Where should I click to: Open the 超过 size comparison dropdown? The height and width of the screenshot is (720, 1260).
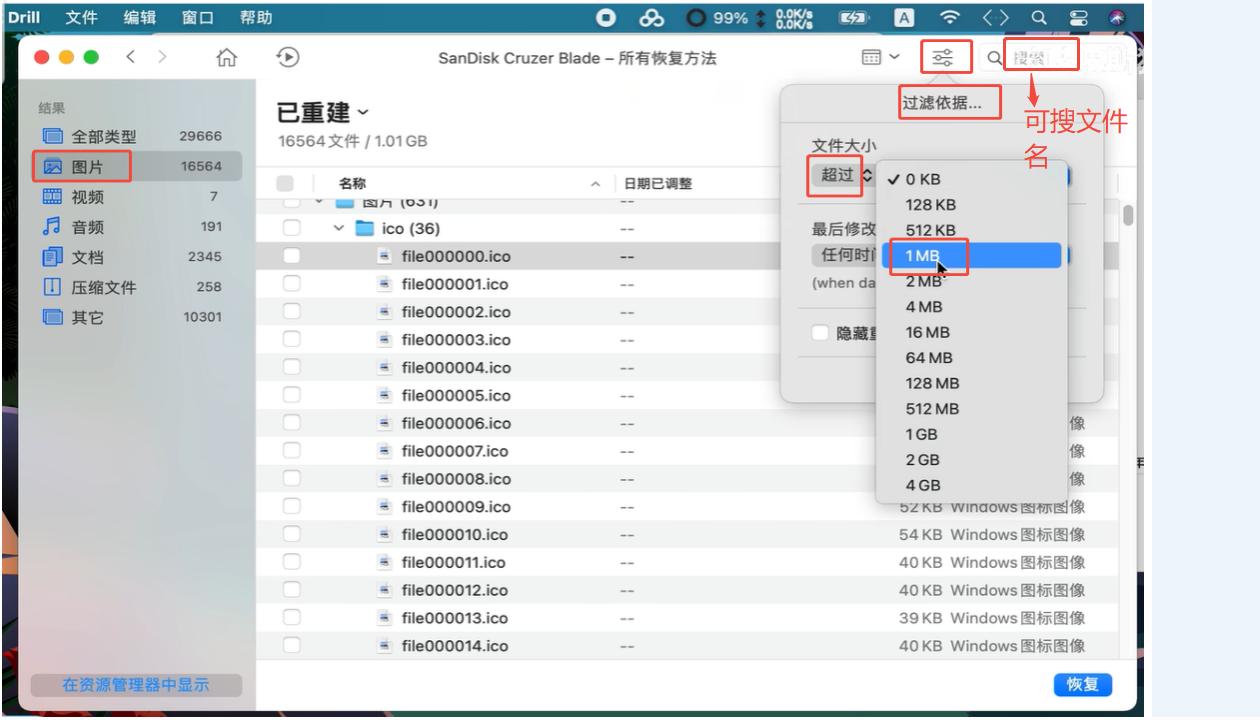pos(845,175)
